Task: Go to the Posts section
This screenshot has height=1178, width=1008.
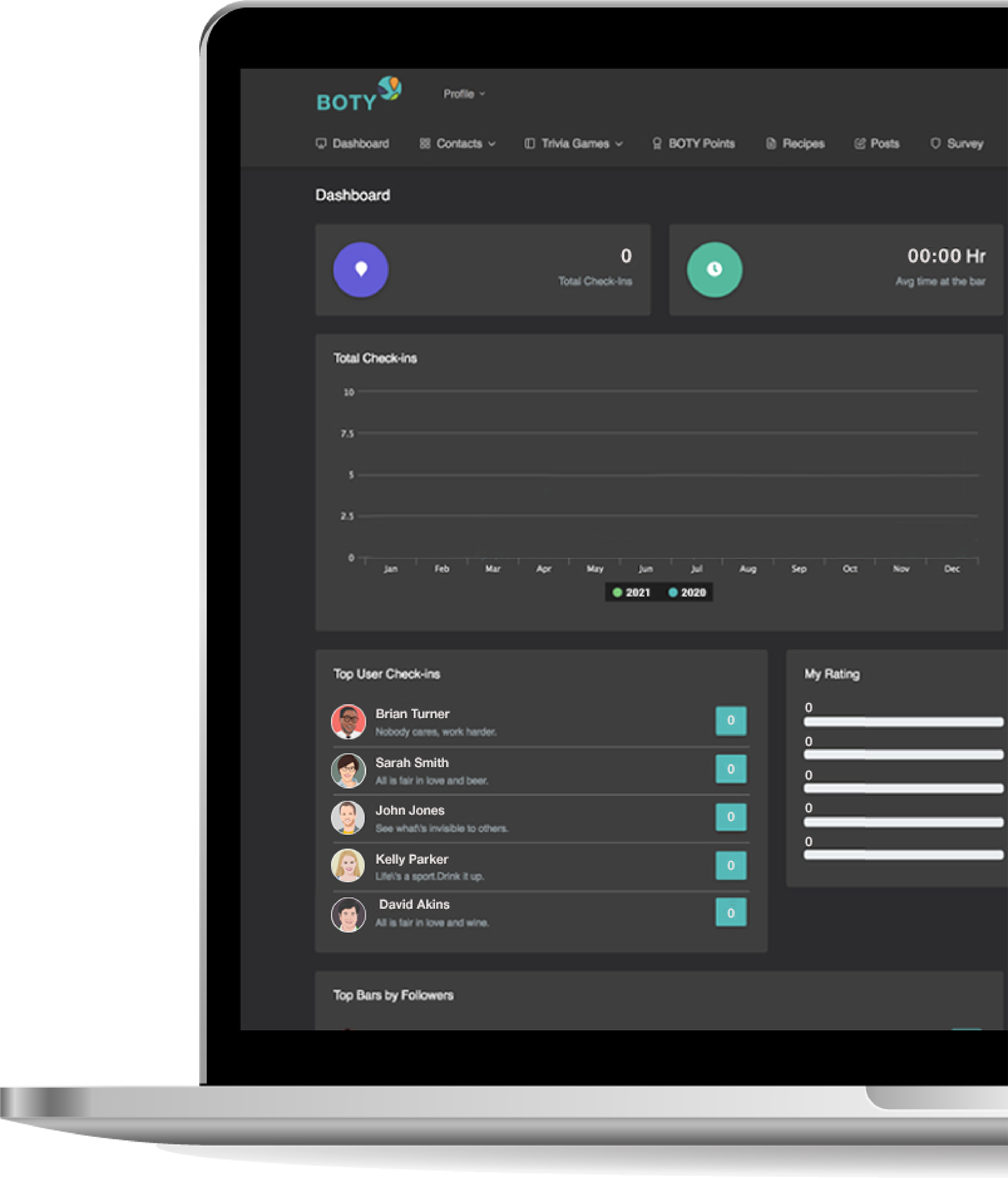Action: coord(884,144)
